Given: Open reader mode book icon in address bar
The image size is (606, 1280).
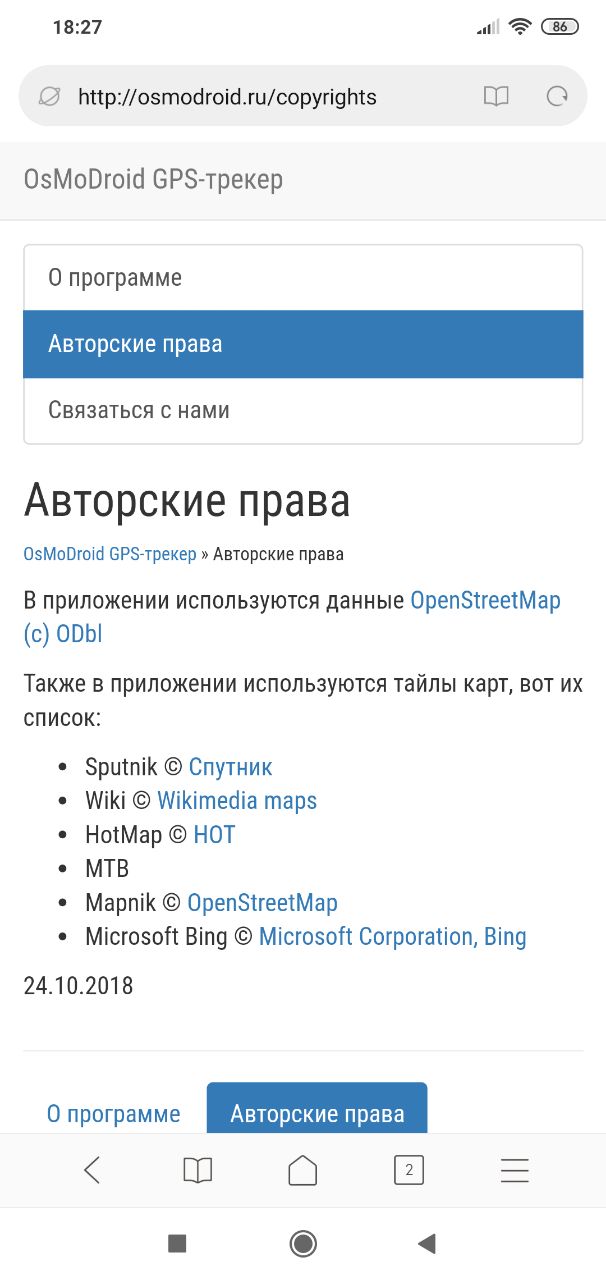Looking at the screenshot, I should (x=496, y=97).
